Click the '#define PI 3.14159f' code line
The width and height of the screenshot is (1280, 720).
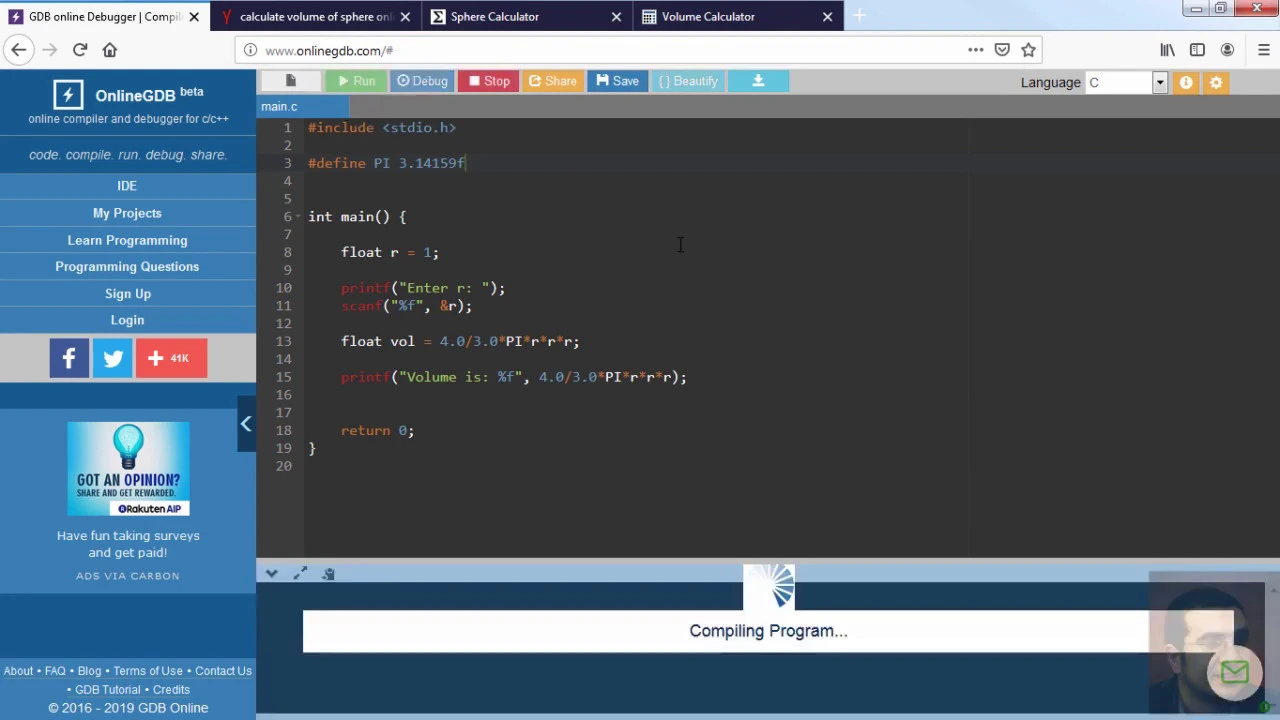tap(386, 163)
